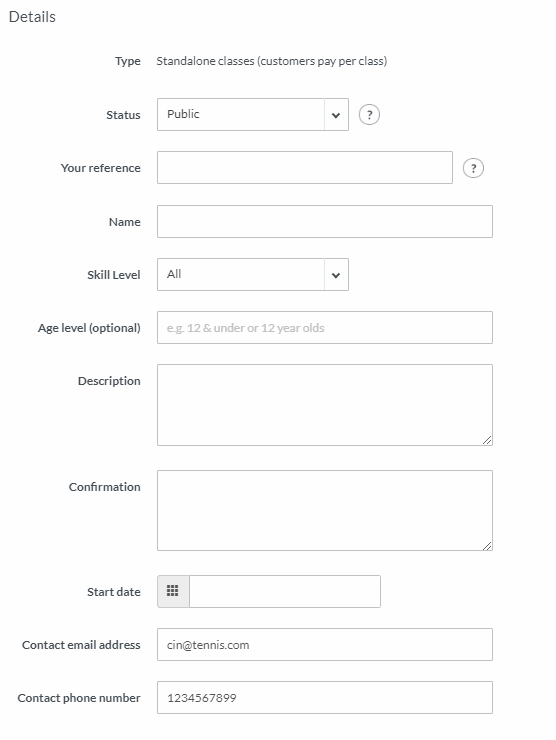
Task: Open the Start date calendar picker icon
Action: [x=173, y=591]
